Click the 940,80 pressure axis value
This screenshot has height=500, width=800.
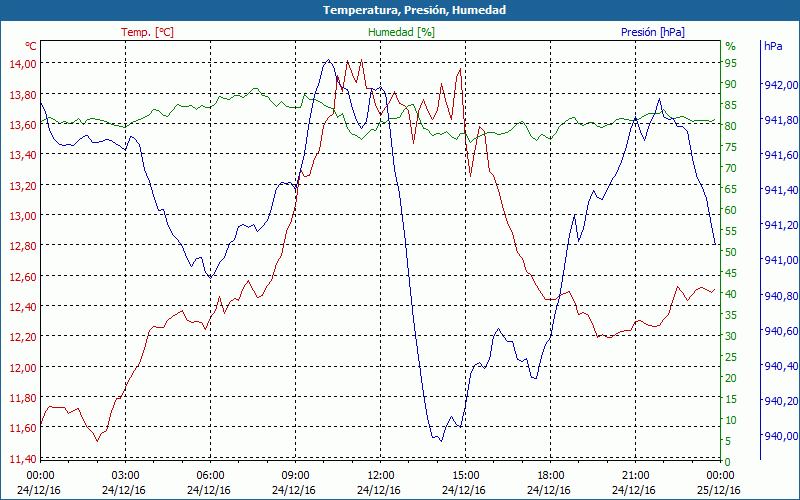pos(781,296)
